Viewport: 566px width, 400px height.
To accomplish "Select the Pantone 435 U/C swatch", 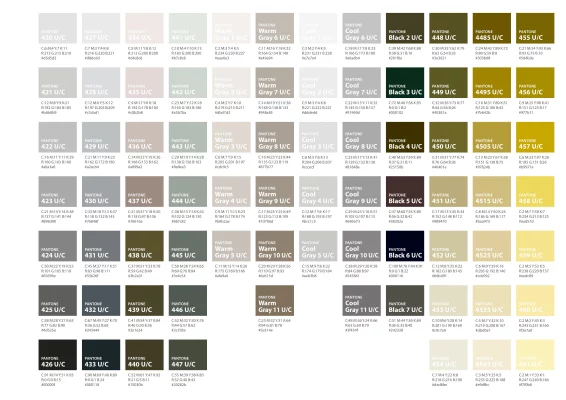I will 144,83.
